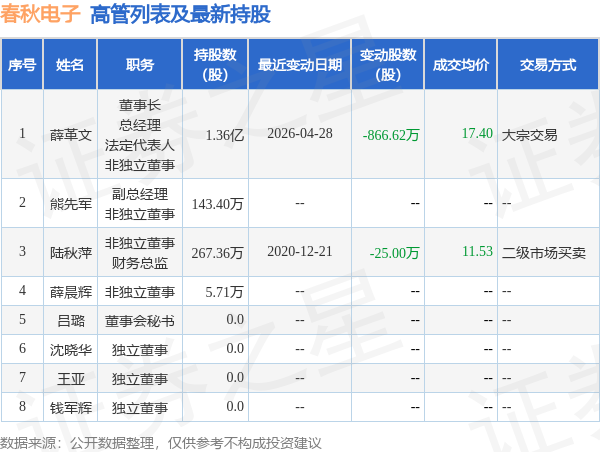Click the name 薛晨辉
The width and height of the screenshot is (600, 452).
tap(71, 292)
